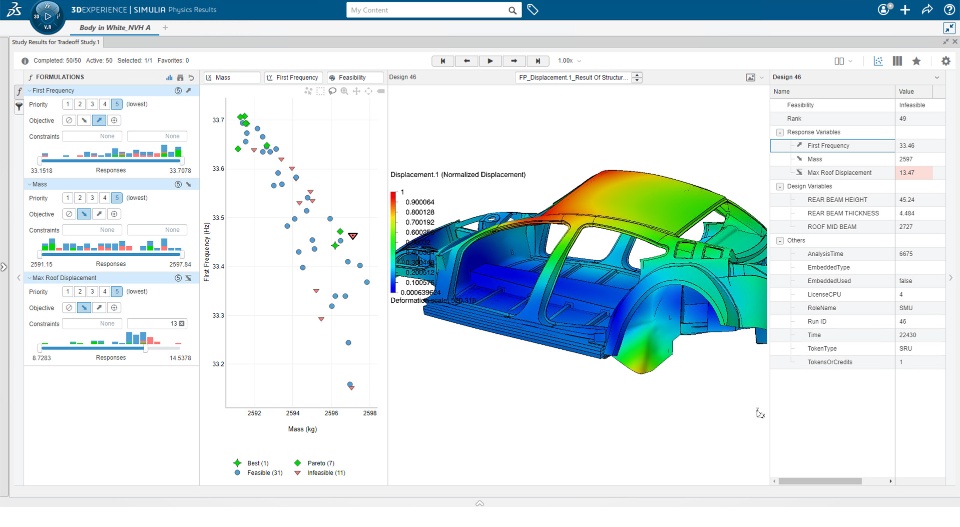Open the settings gear icon
Screen dimensions: 960x527
(946, 61)
